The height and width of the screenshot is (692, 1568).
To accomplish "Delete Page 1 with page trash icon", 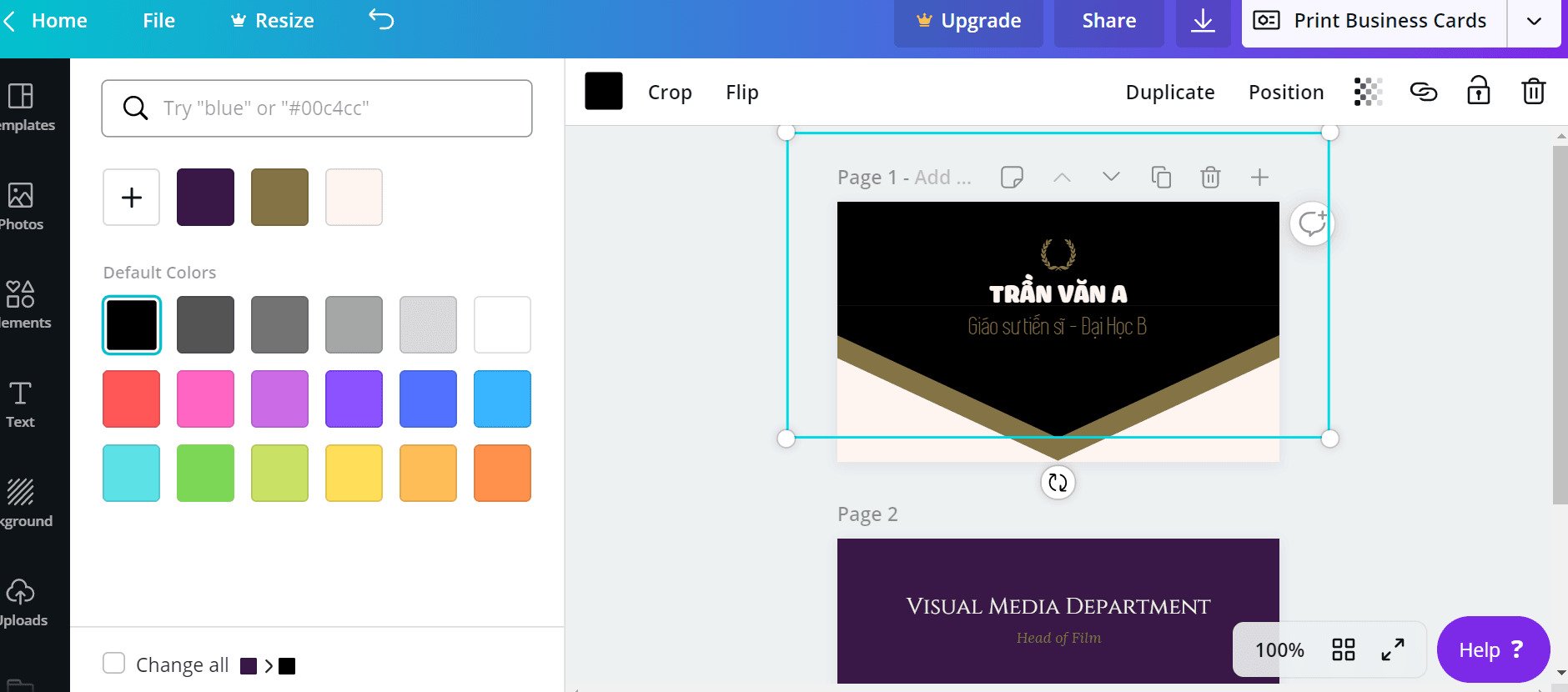I will (1210, 177).
